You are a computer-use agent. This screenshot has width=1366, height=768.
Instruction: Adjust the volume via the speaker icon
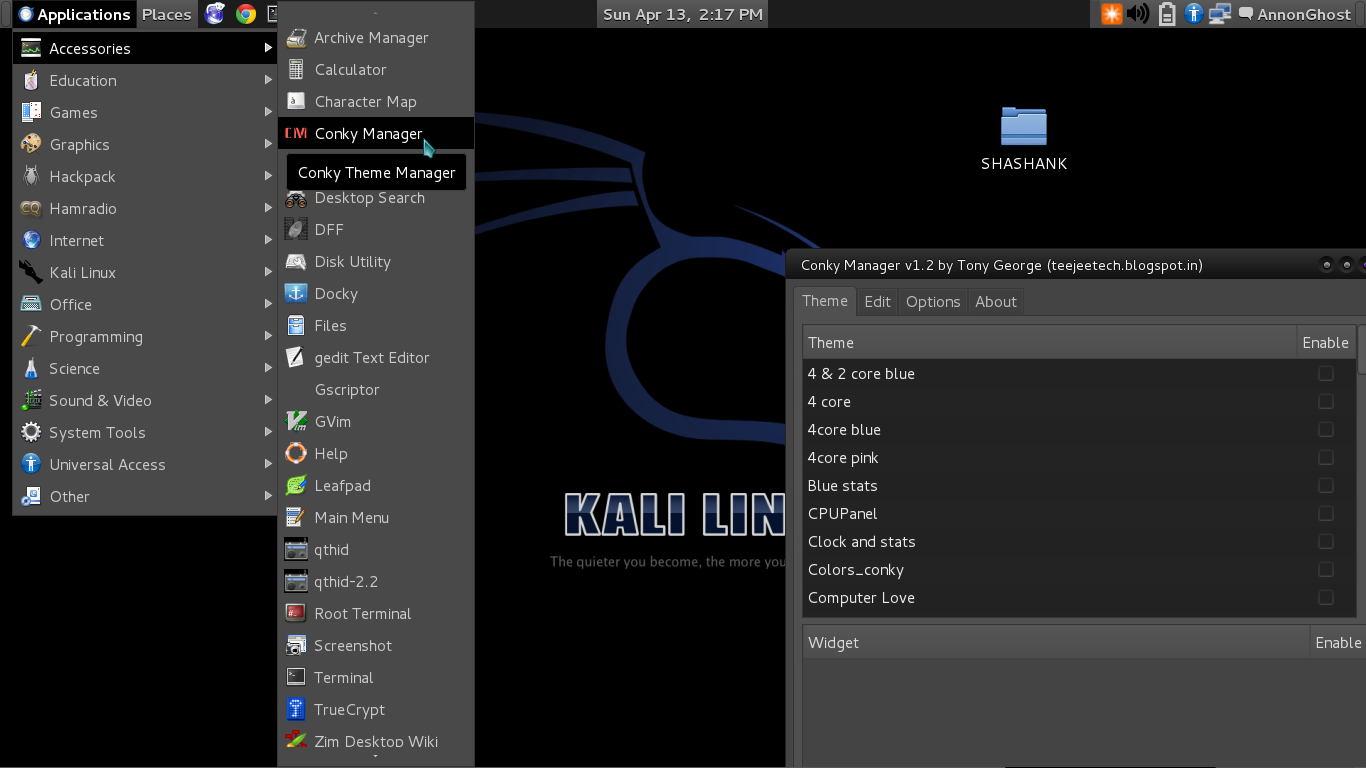(x=1139, y=14)
